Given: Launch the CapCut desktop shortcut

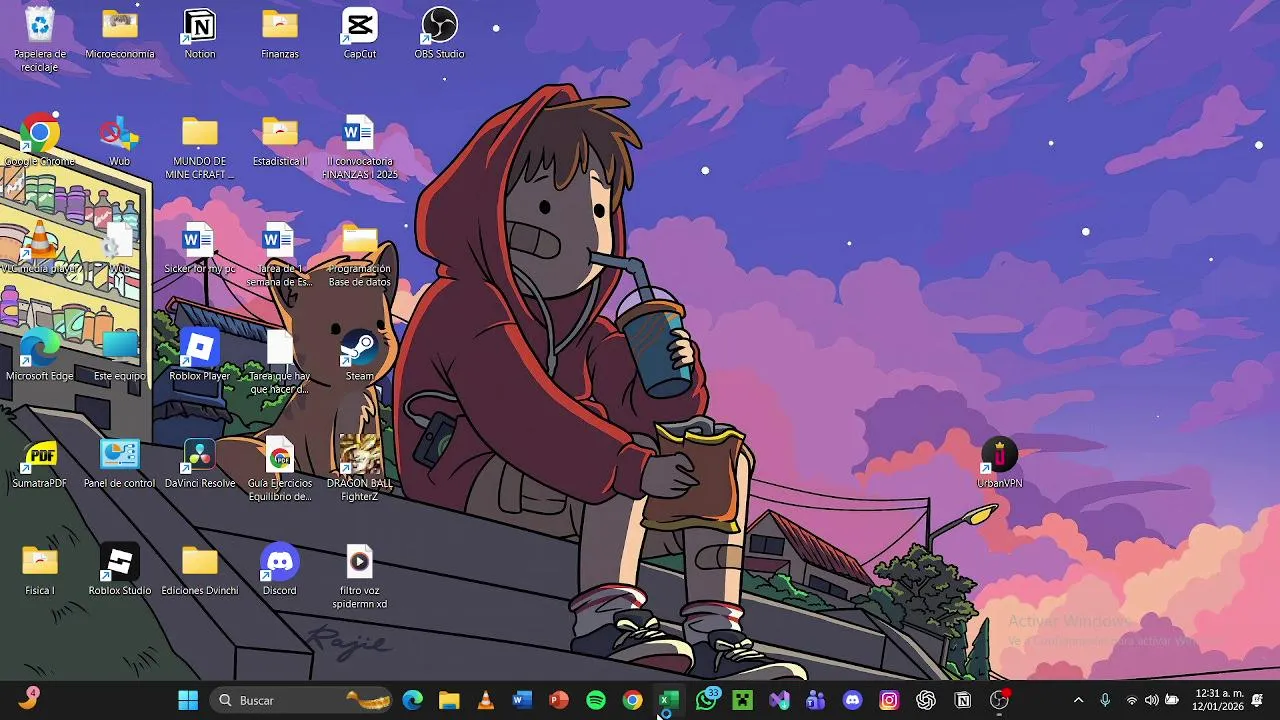Looking at the screenshot, I should click(360, 33).
